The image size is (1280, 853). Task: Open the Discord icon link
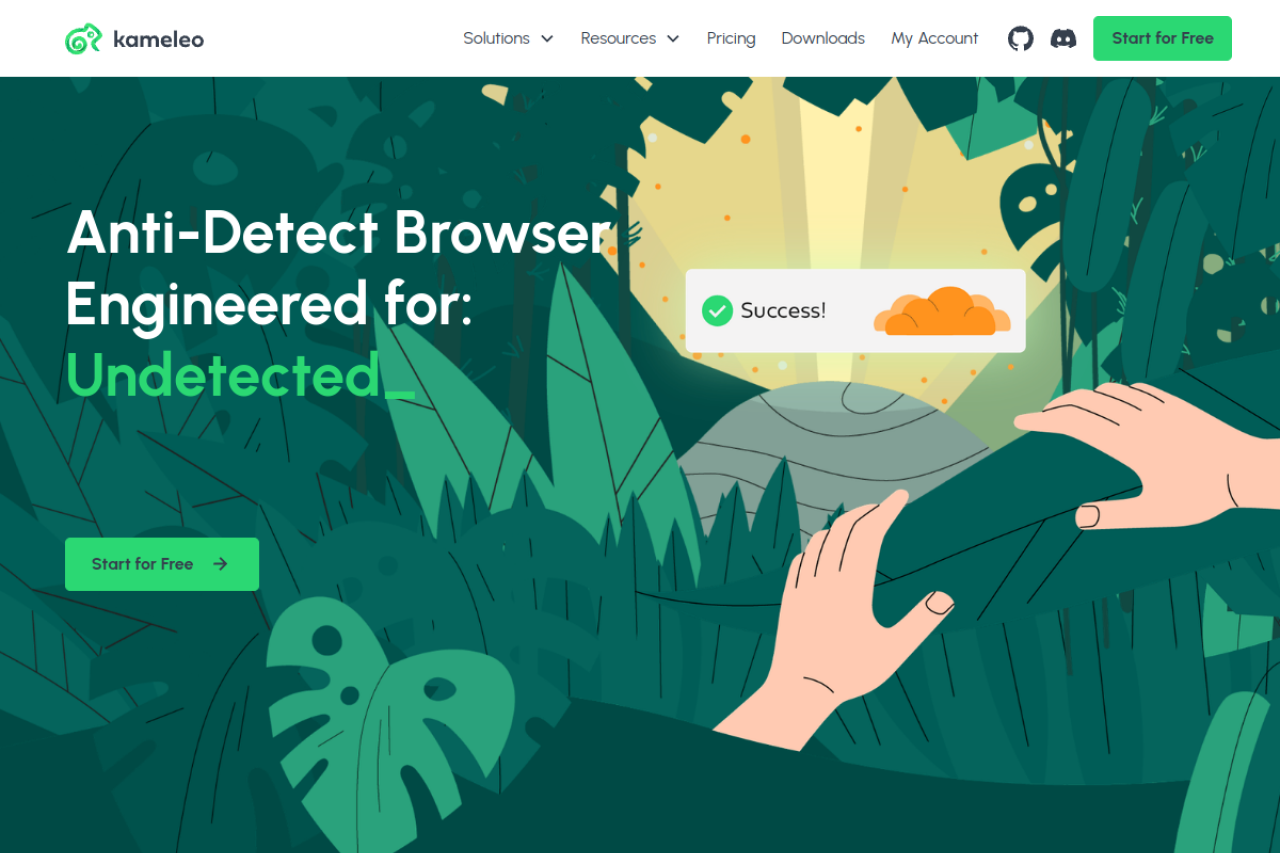(x=1063, y=39)
